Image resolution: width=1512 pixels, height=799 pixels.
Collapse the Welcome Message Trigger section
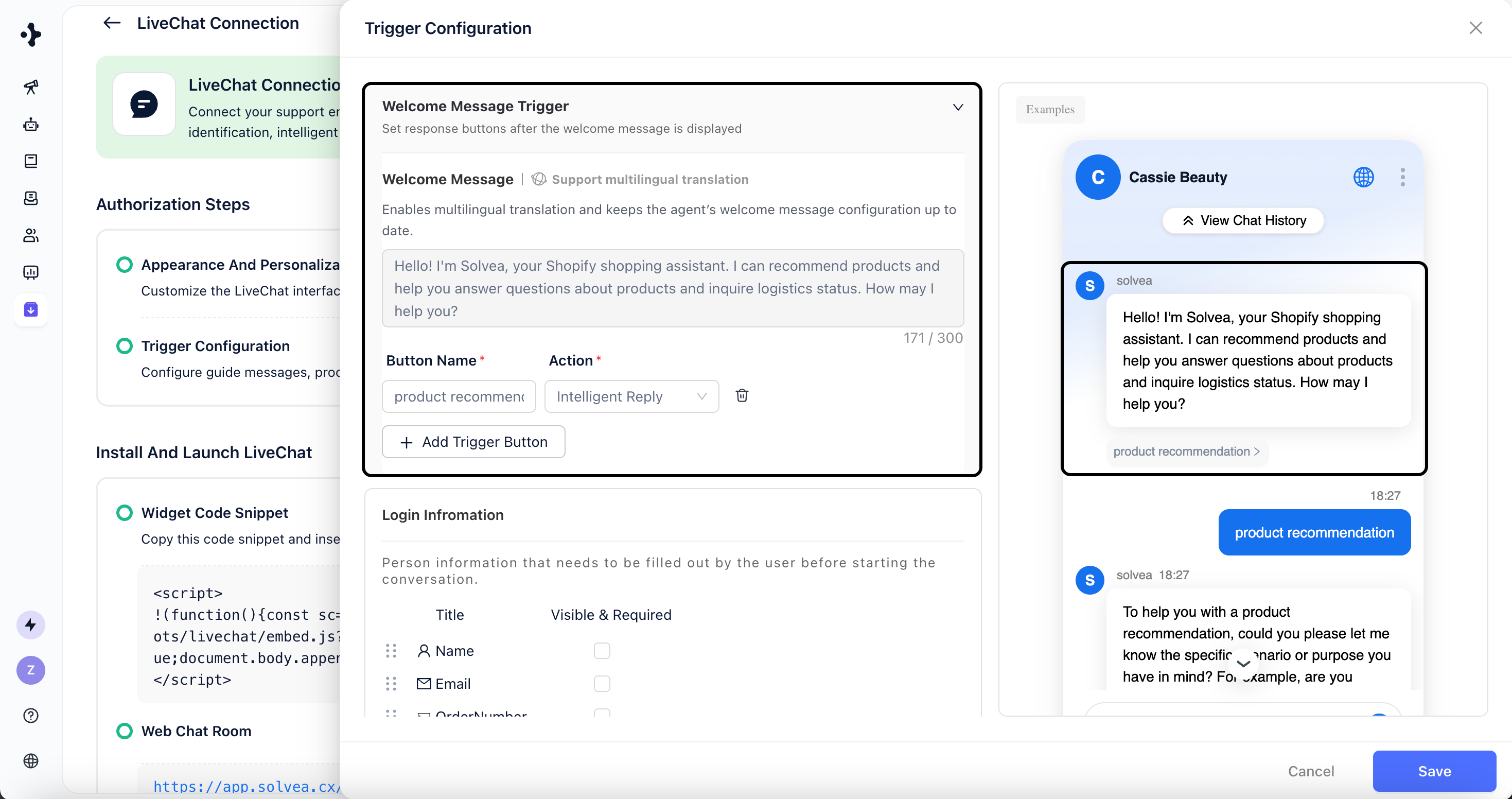point(957,108)
